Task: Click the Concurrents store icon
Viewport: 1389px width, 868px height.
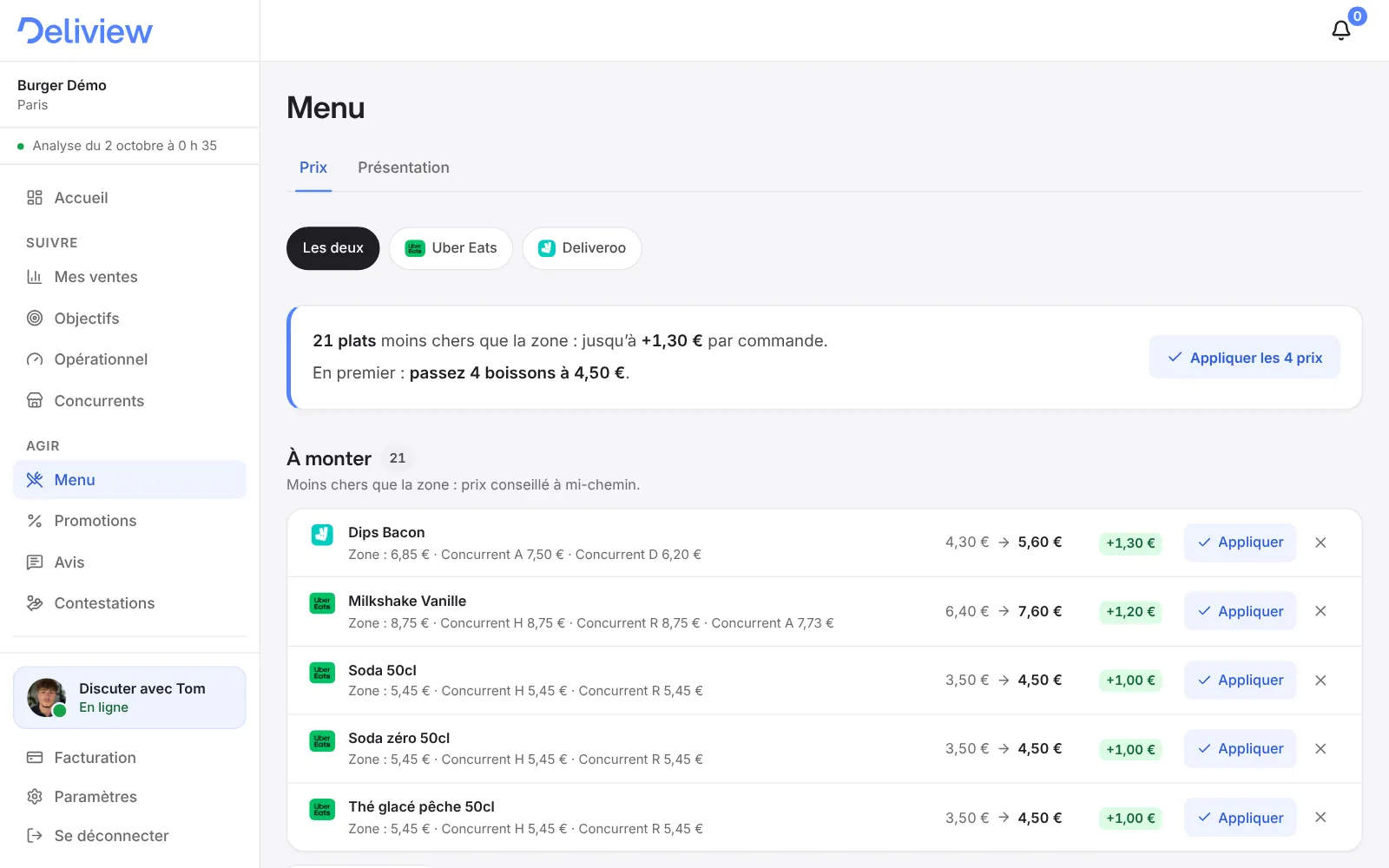Action: click(35, 401)
